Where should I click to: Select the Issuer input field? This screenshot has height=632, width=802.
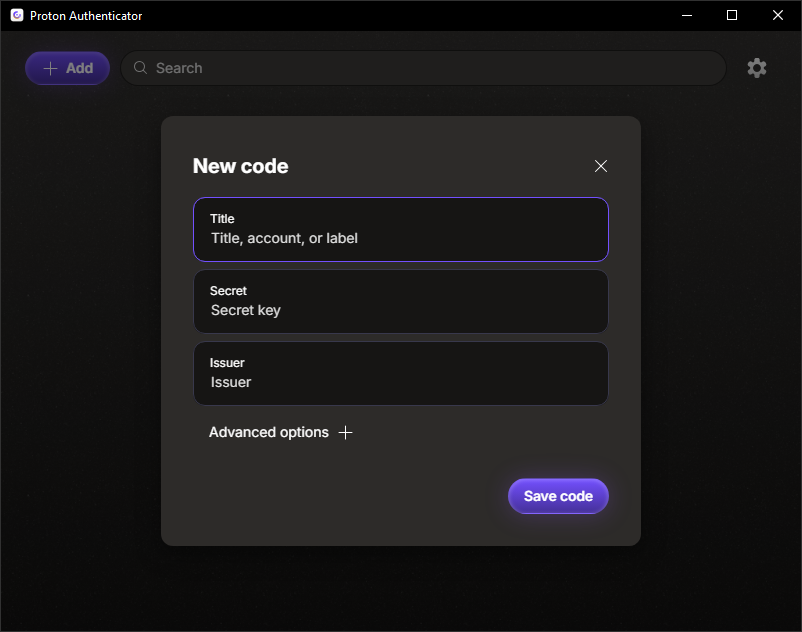(400, 382)
